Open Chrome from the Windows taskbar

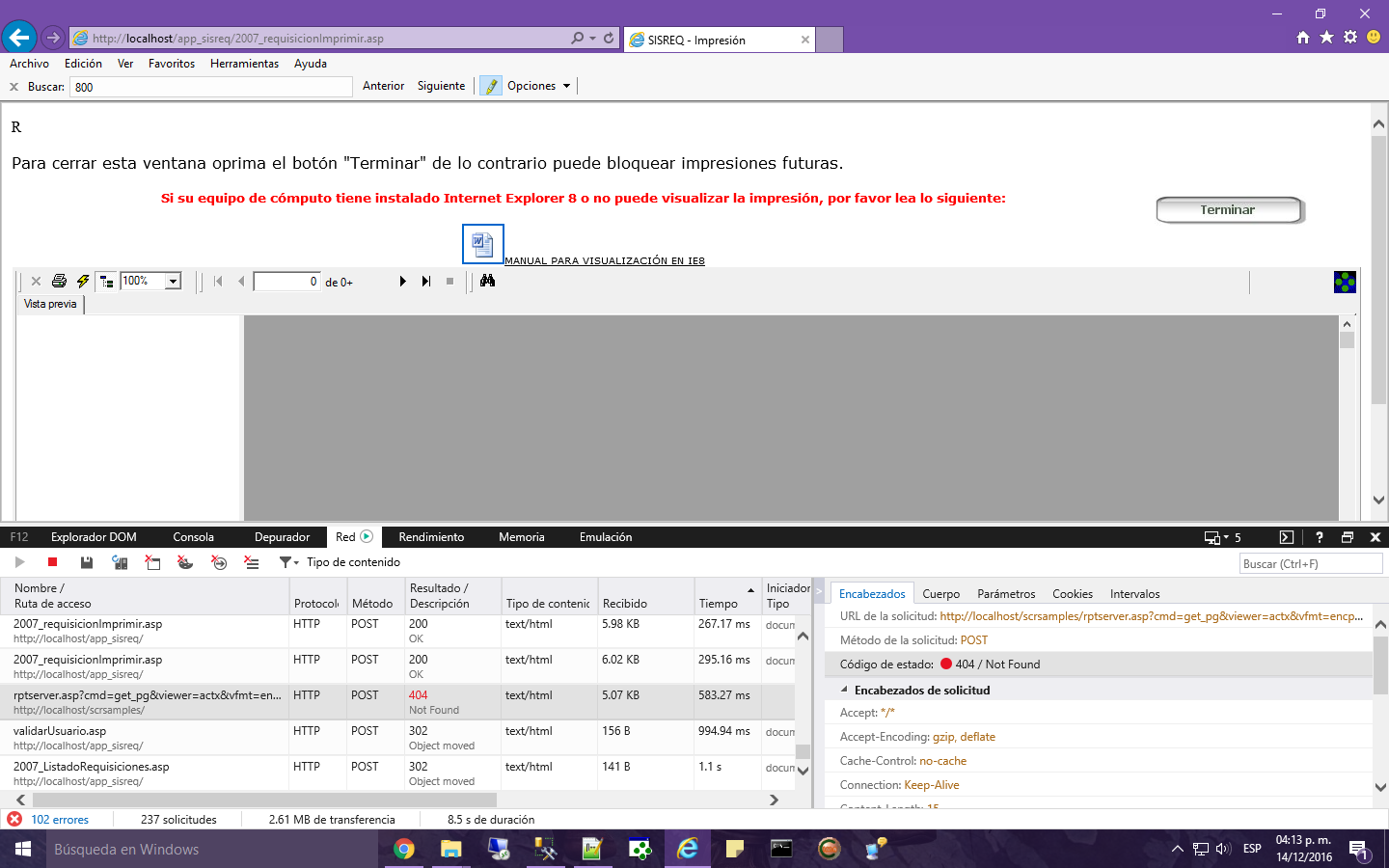[x=404, y=849]
